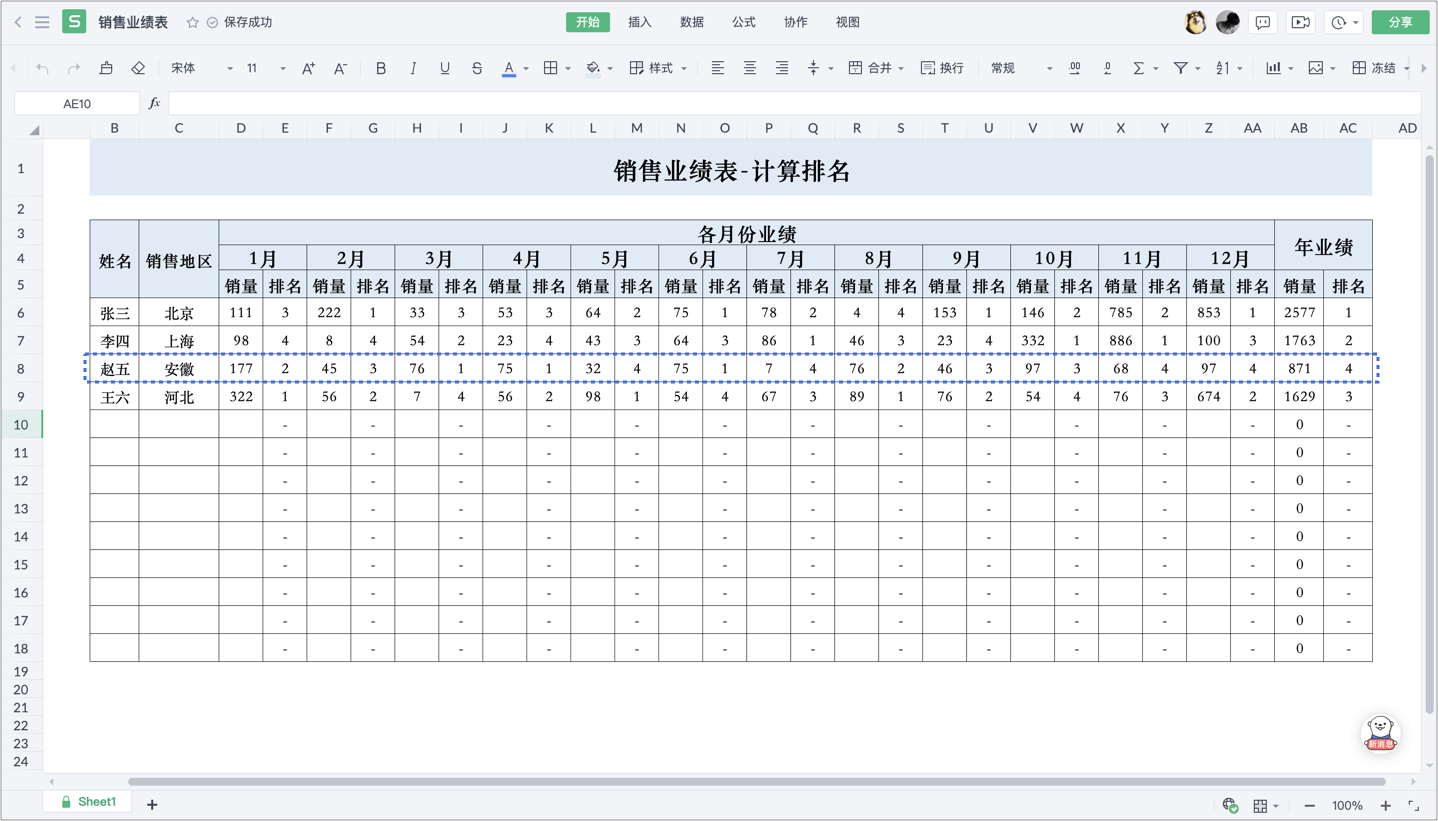
Task: Apply the fill color bucket
Action: coord(593,68)
